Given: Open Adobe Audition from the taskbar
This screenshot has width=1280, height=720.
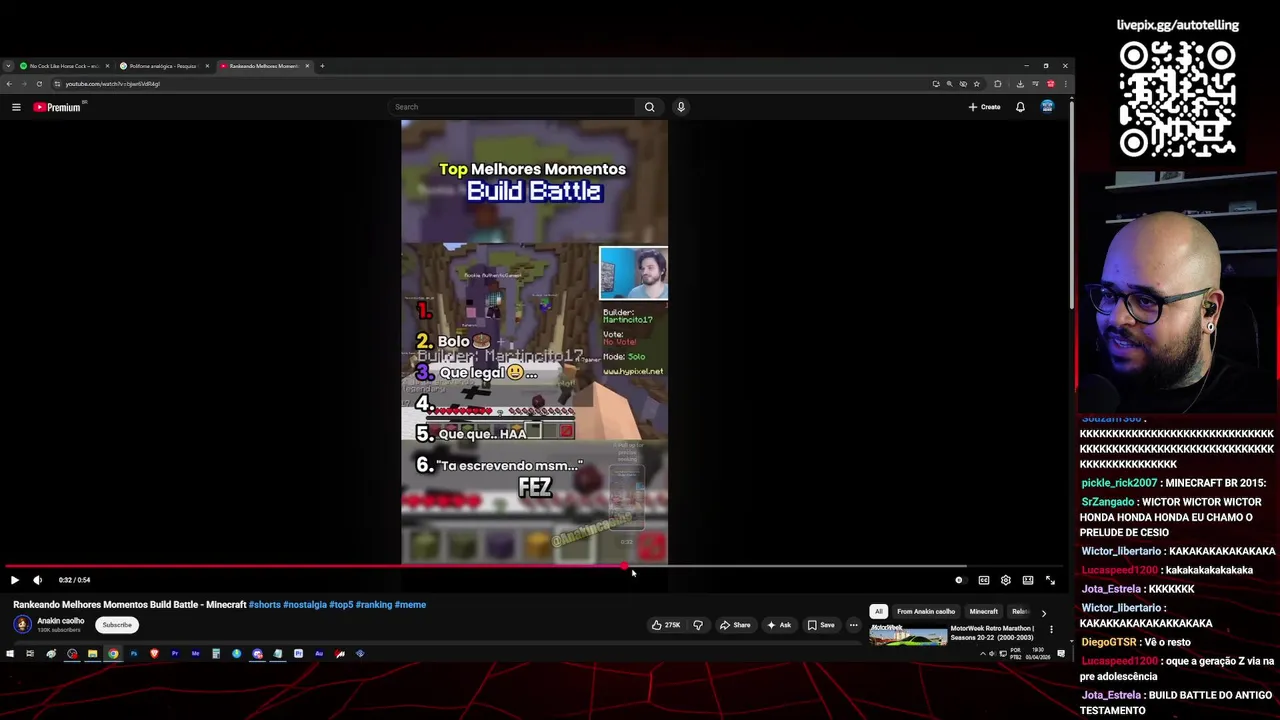Looking at the screenshot, I should [319, 654].
